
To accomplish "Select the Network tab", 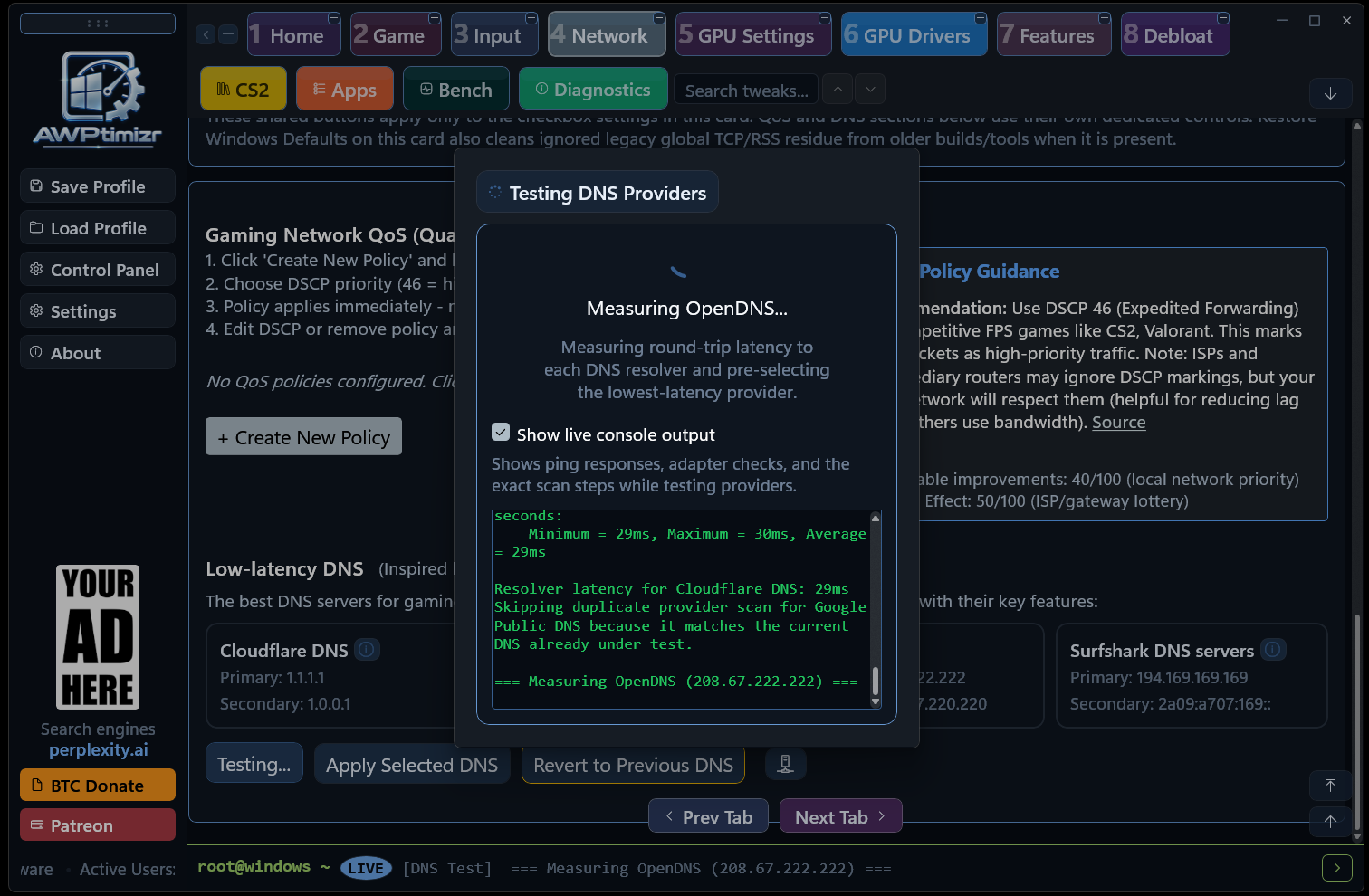I will point(607,34).
